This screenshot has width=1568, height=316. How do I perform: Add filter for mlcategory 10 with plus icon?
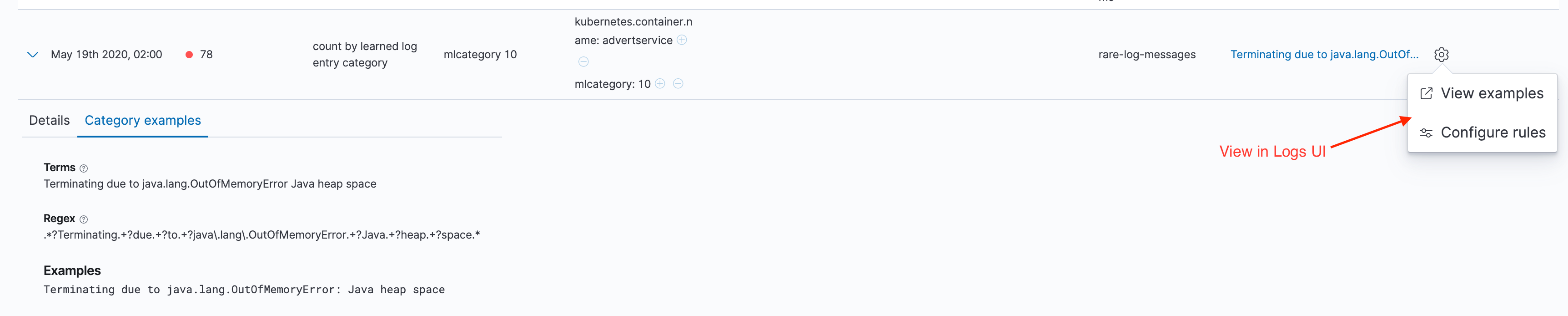660,84
